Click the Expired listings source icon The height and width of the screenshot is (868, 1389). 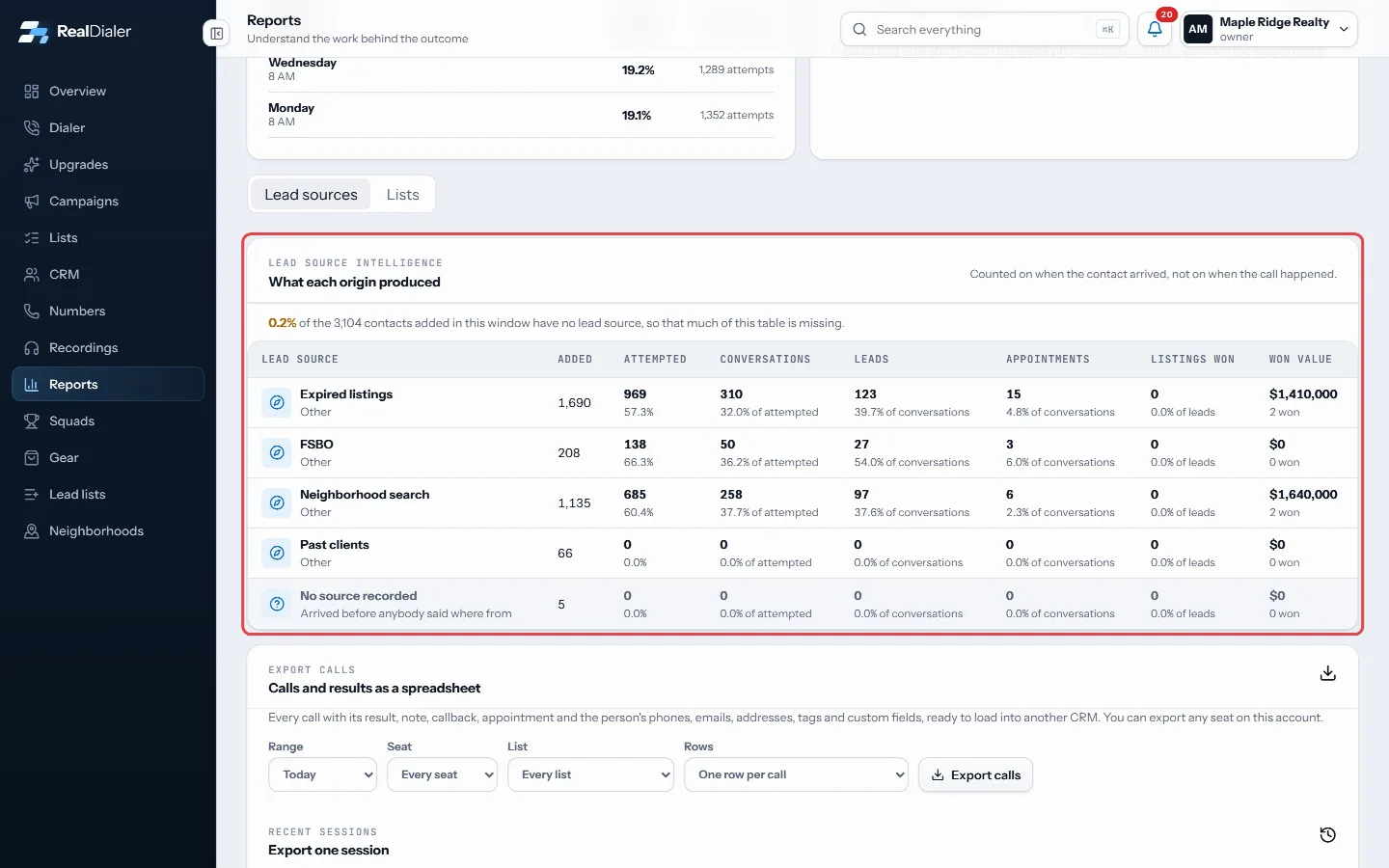click(x=277, y=402)
